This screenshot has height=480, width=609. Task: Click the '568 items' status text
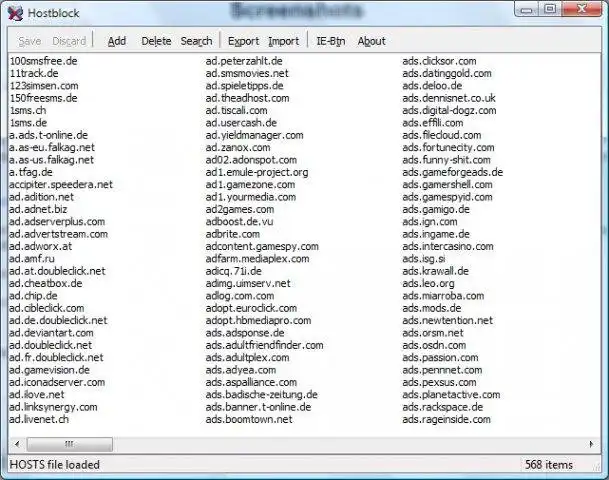coord(549,465)
